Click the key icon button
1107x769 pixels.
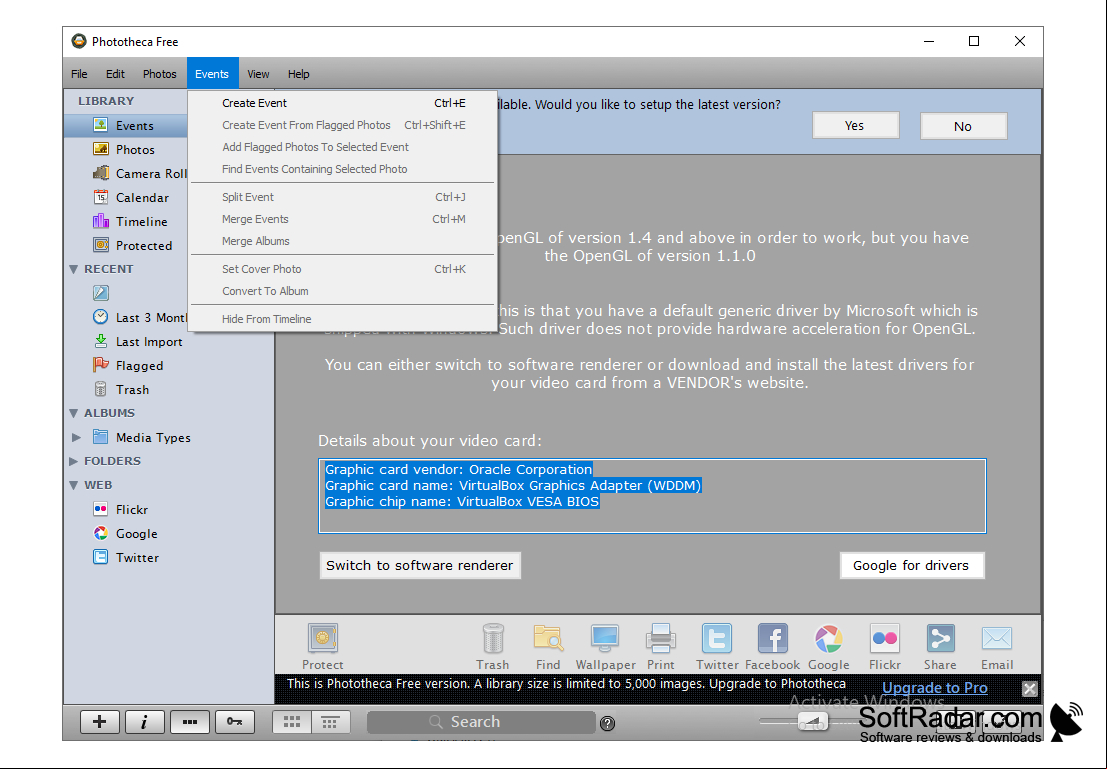[235, 722]
